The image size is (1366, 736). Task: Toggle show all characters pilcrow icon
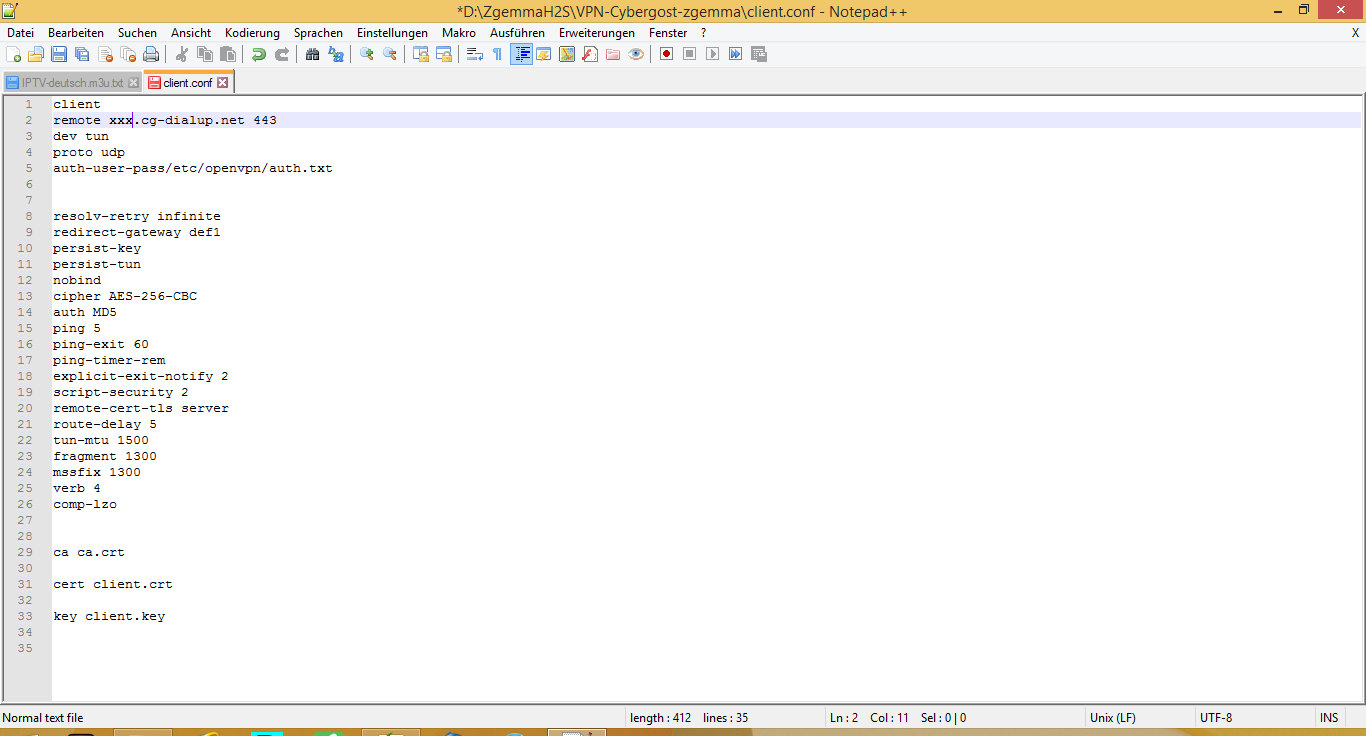point(497,54)
